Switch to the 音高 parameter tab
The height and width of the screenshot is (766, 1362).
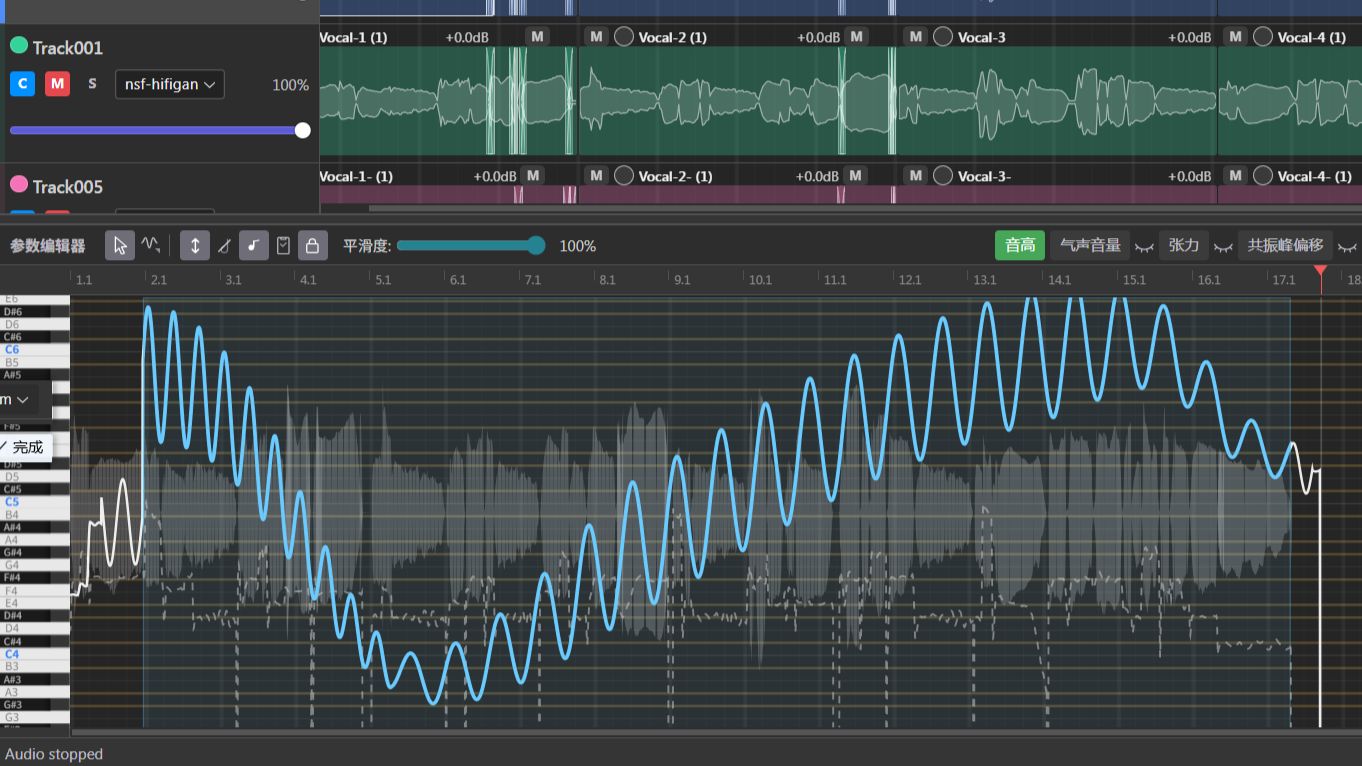[x=1020, y=245]
